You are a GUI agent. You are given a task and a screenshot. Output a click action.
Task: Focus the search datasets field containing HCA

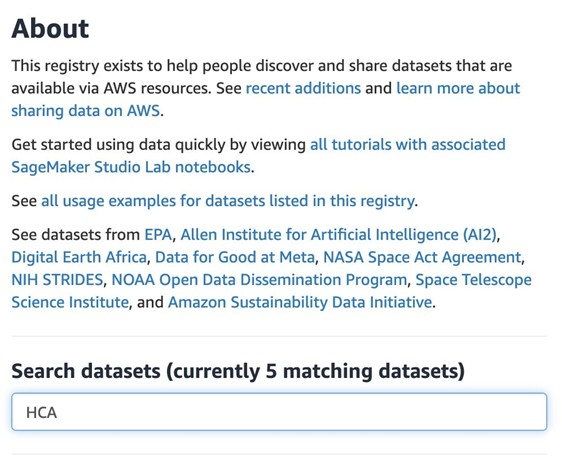click(279, 412)
